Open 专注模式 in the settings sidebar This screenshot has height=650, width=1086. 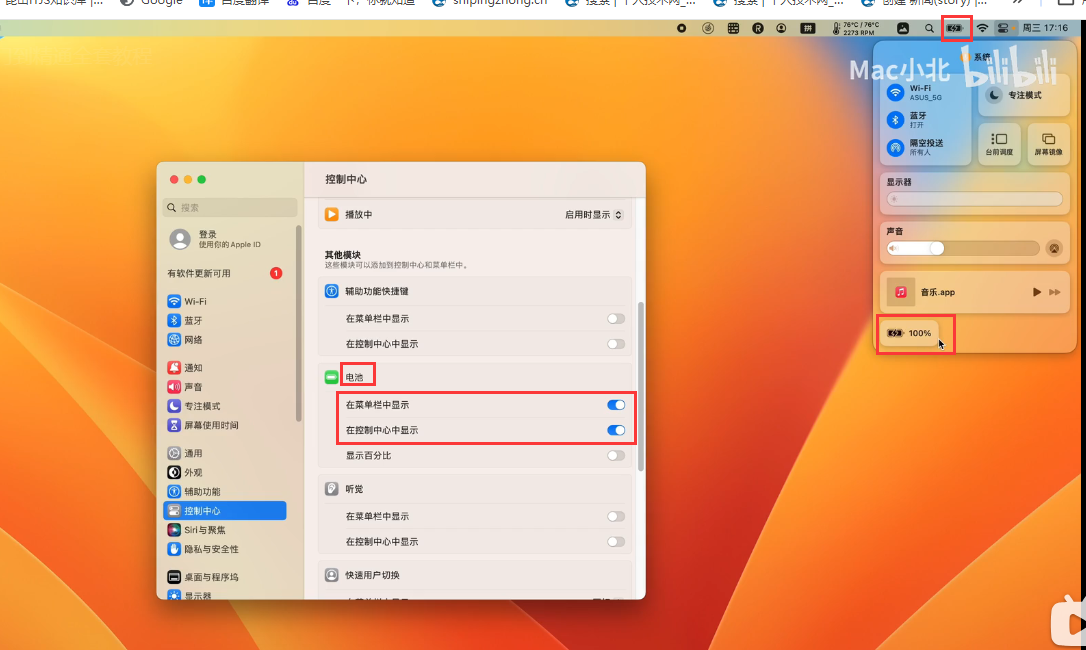224,406
